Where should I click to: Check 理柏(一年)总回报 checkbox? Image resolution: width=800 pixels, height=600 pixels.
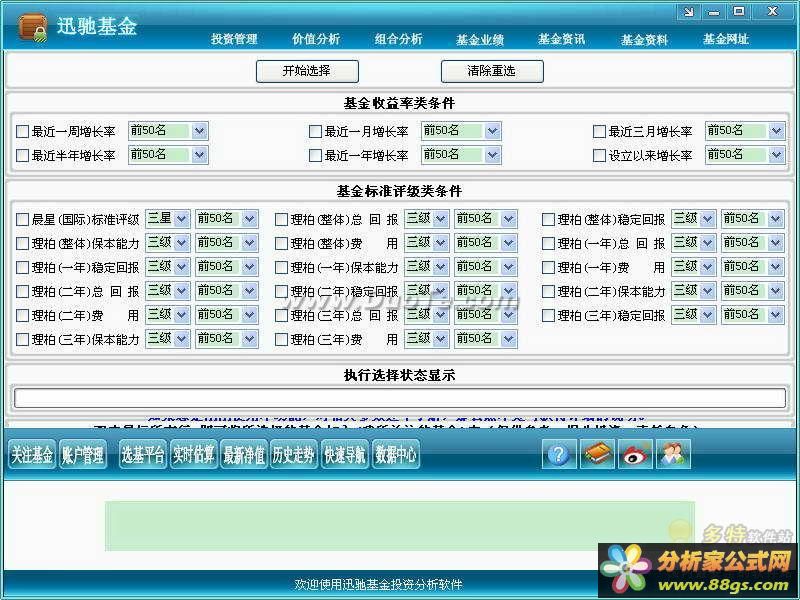point(548,243)
